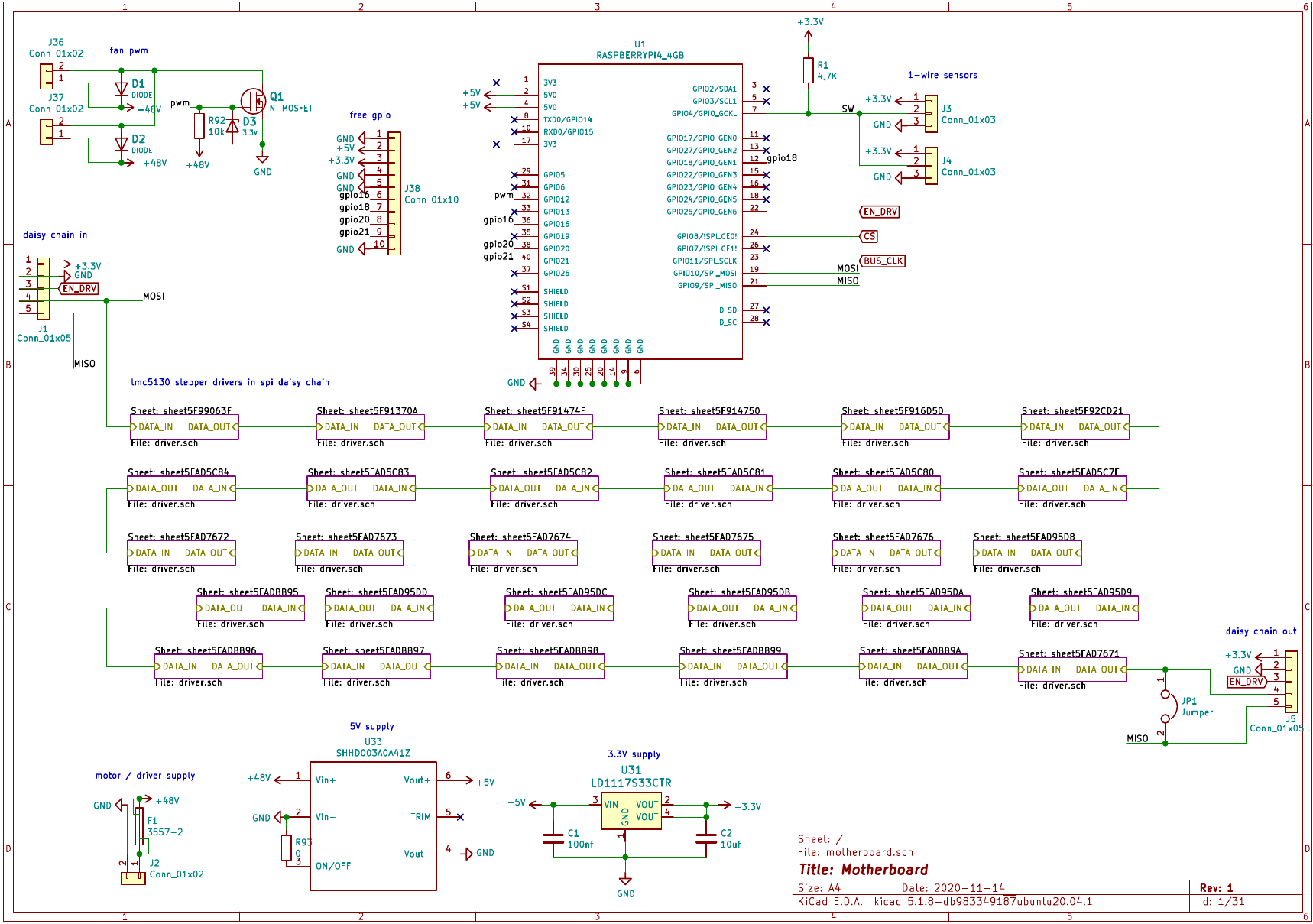Select the U1 RASPBERRYPI4_4GB symbol body

pos(640,211)
